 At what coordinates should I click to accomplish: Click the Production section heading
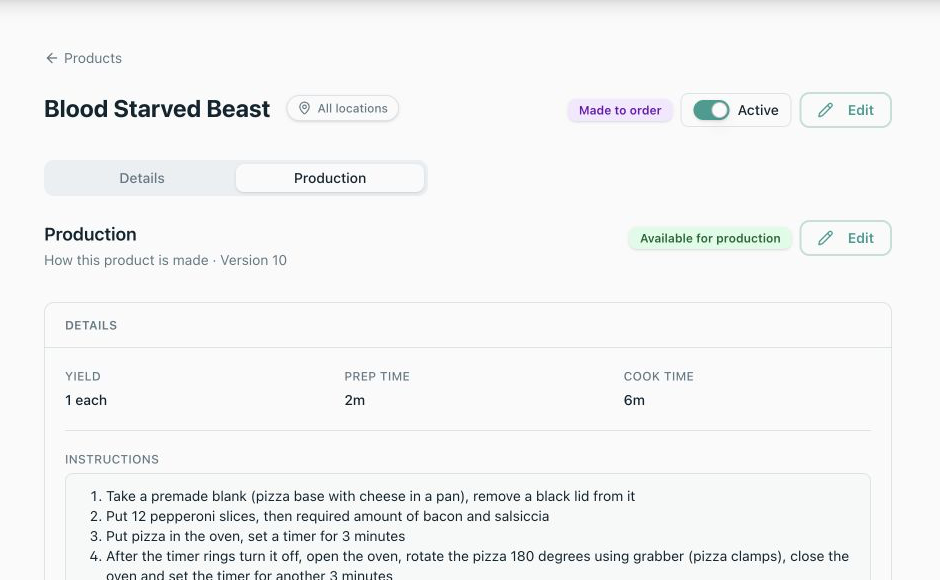click(x=91, y=234)
